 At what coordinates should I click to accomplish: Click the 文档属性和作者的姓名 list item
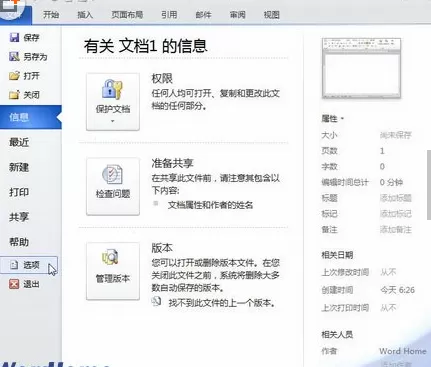pyautogui.click(x=210, y=205)
